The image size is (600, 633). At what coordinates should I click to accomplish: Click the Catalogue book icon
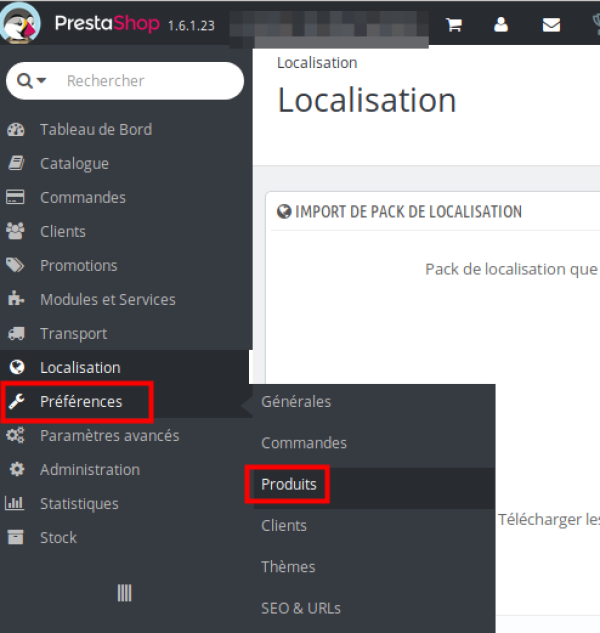(x=15, y=163)
